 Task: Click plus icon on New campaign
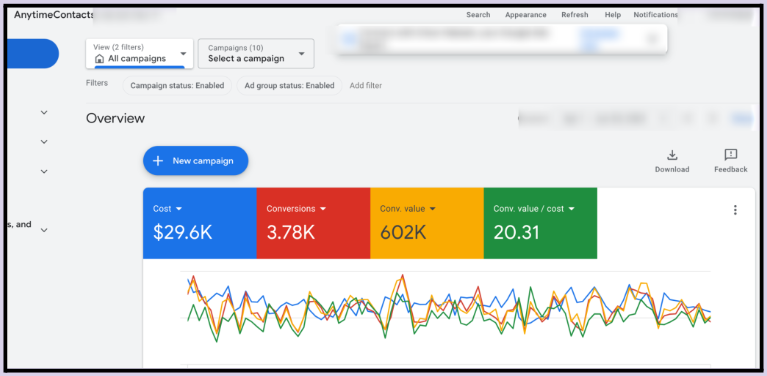[x=158, y=161]
